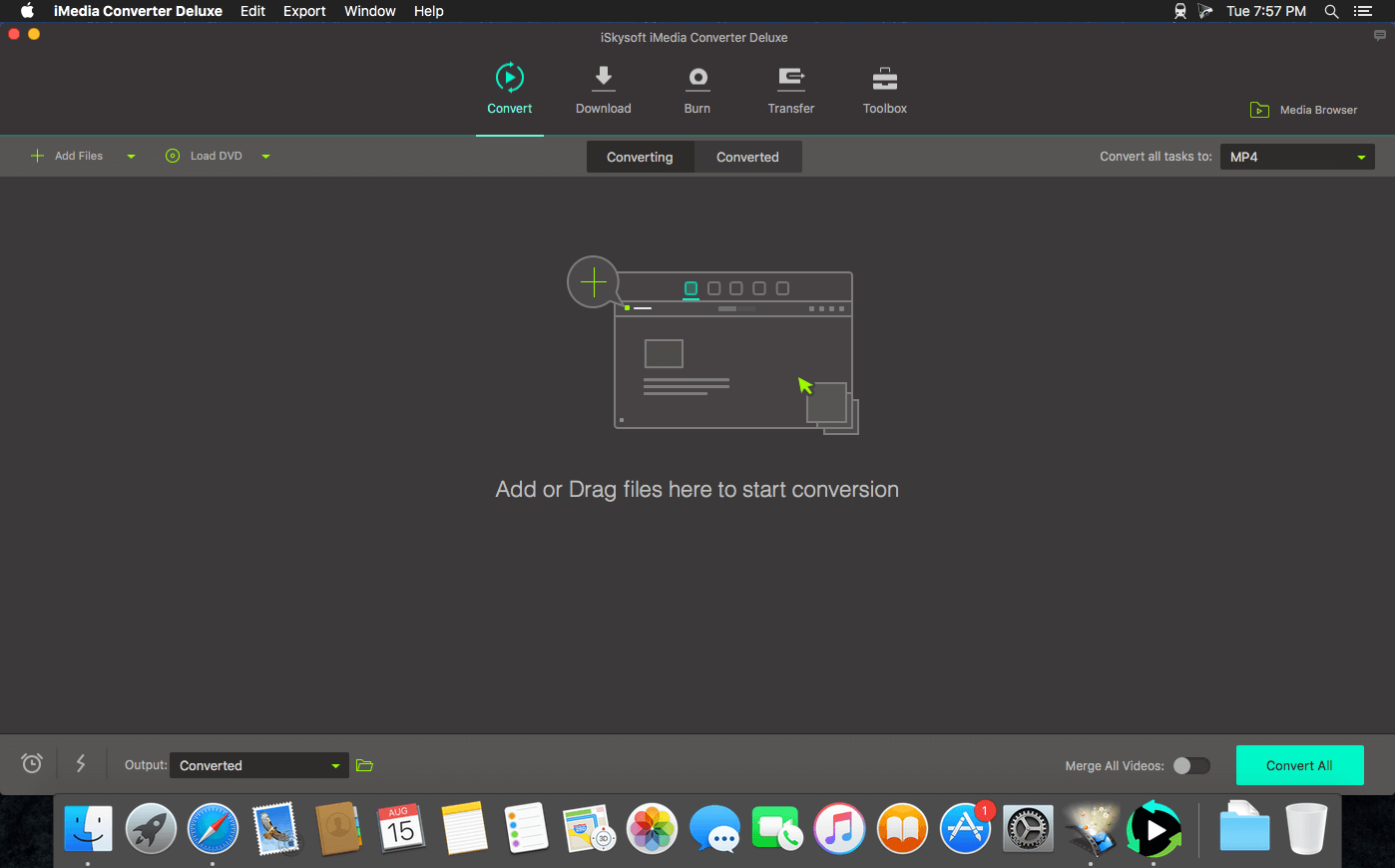Image resolution: width=1395 pixels, height=868 pixels.
Task: Click the Convert All button
Action: pos(1299,765)
